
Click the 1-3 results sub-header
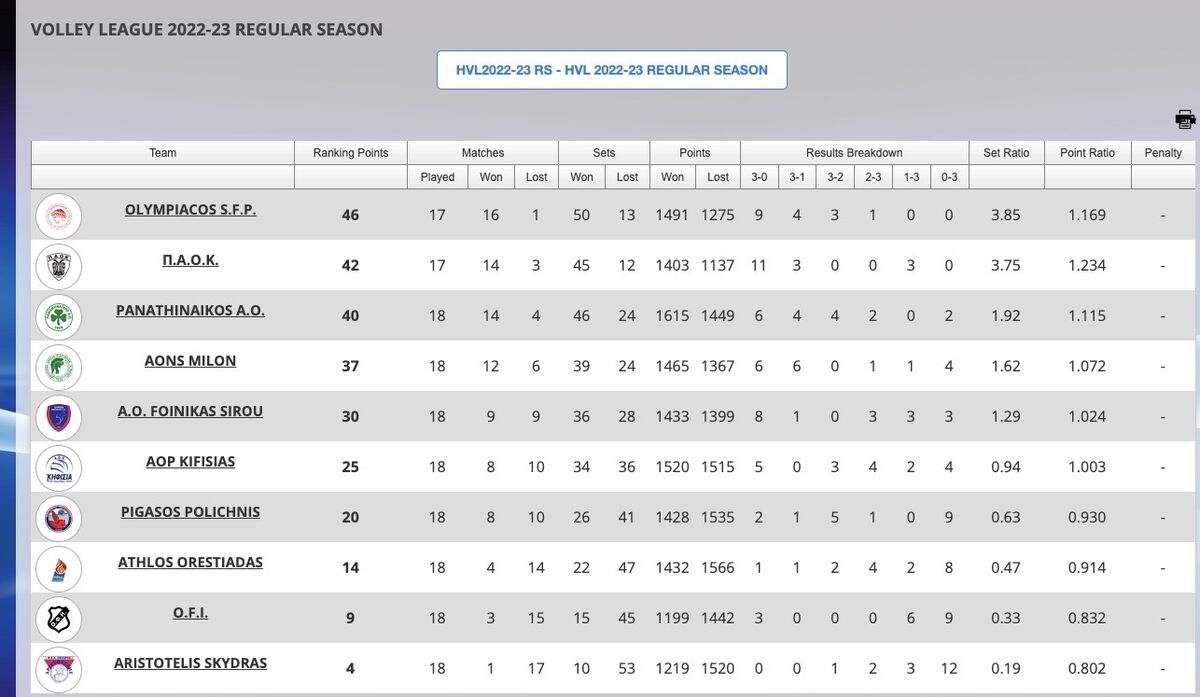pos(911,177)
